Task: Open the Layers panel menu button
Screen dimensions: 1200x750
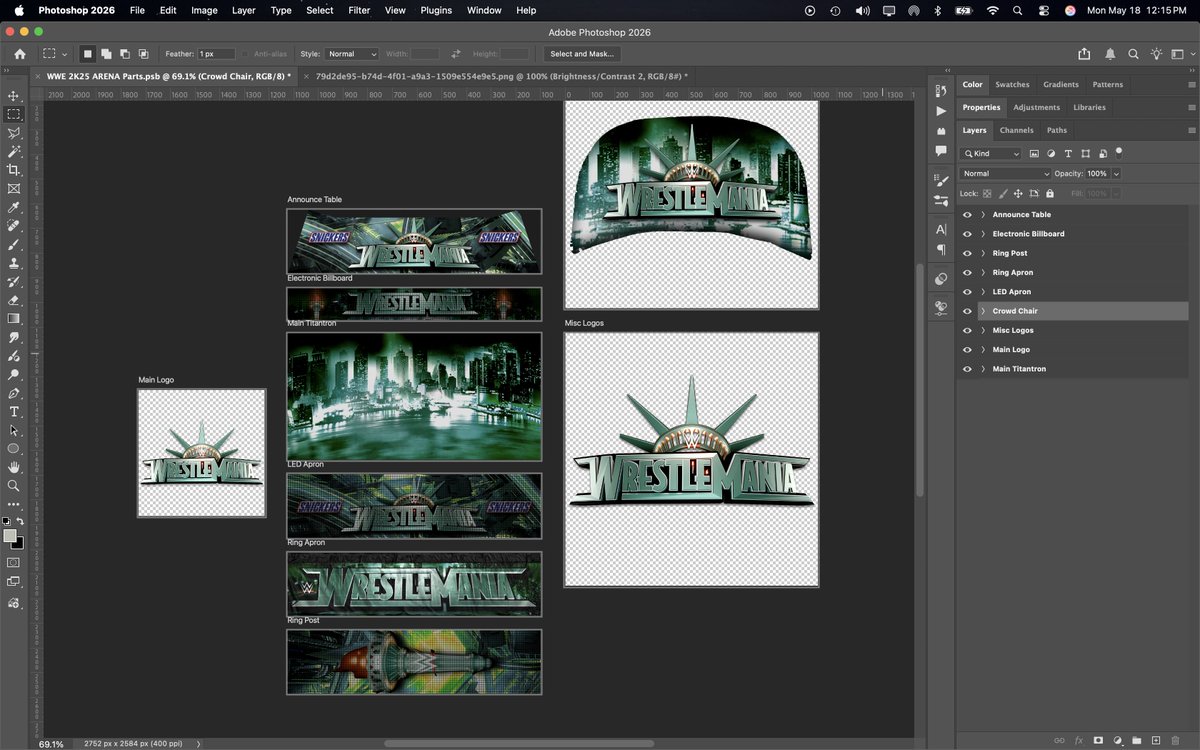Action: click(x=1191, y=130)
